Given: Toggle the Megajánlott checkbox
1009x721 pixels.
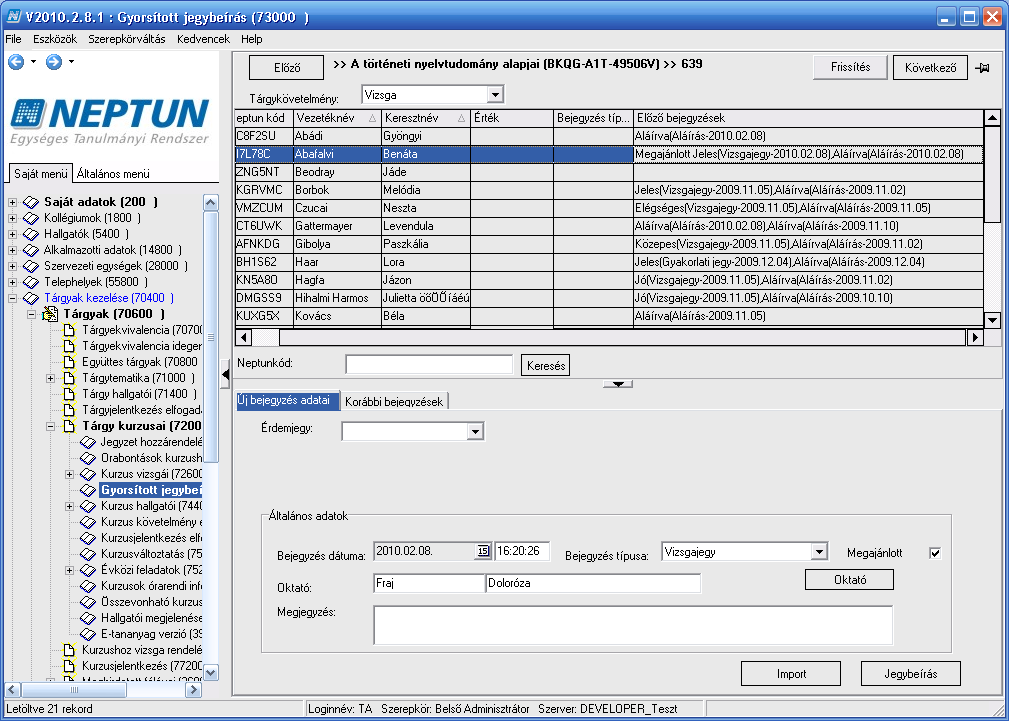Looking at the screenshot, I should point(935,553).
